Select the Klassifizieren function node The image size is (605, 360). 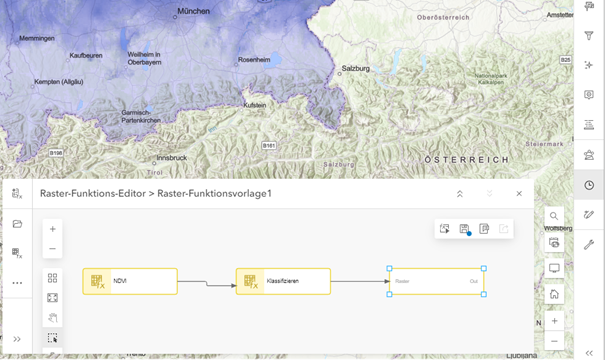click(x=283, y=281)
